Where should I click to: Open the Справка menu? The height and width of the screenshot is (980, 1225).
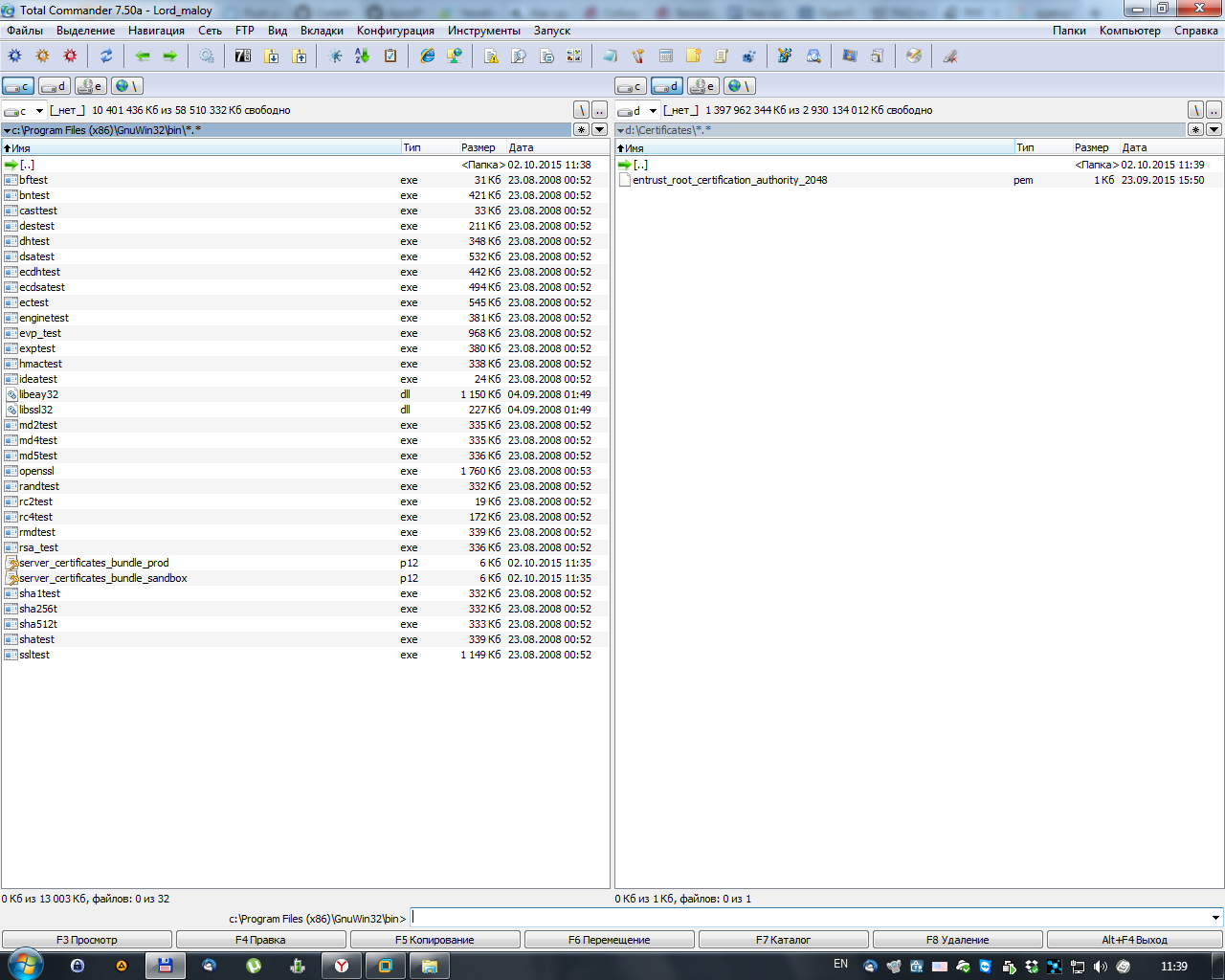[1195, 31]
